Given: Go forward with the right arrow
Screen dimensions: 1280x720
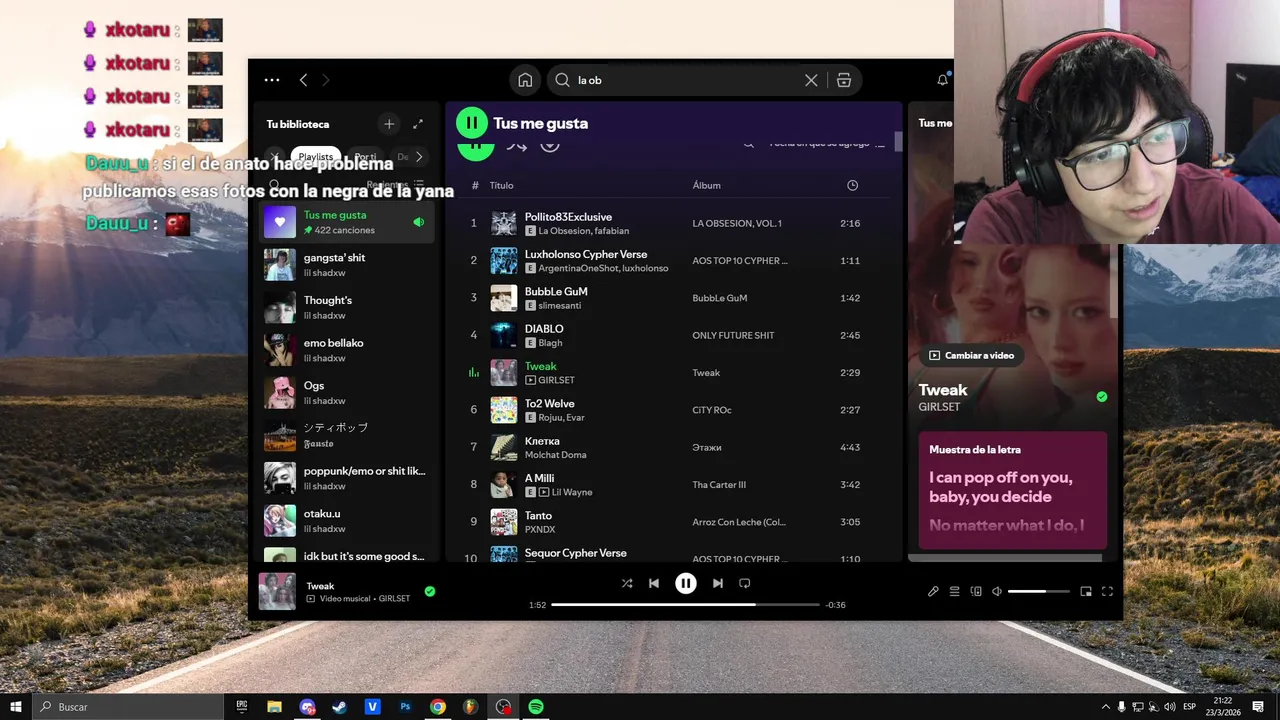Looking at the screenshot, I should tap(326, 80).
